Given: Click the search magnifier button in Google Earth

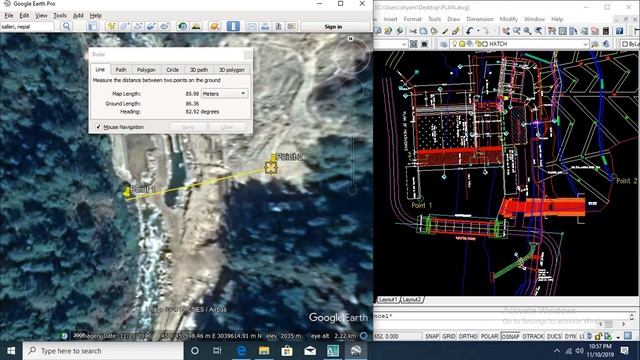Looking at the screenshot, I should pyautogui.click(x=67, y=27).
